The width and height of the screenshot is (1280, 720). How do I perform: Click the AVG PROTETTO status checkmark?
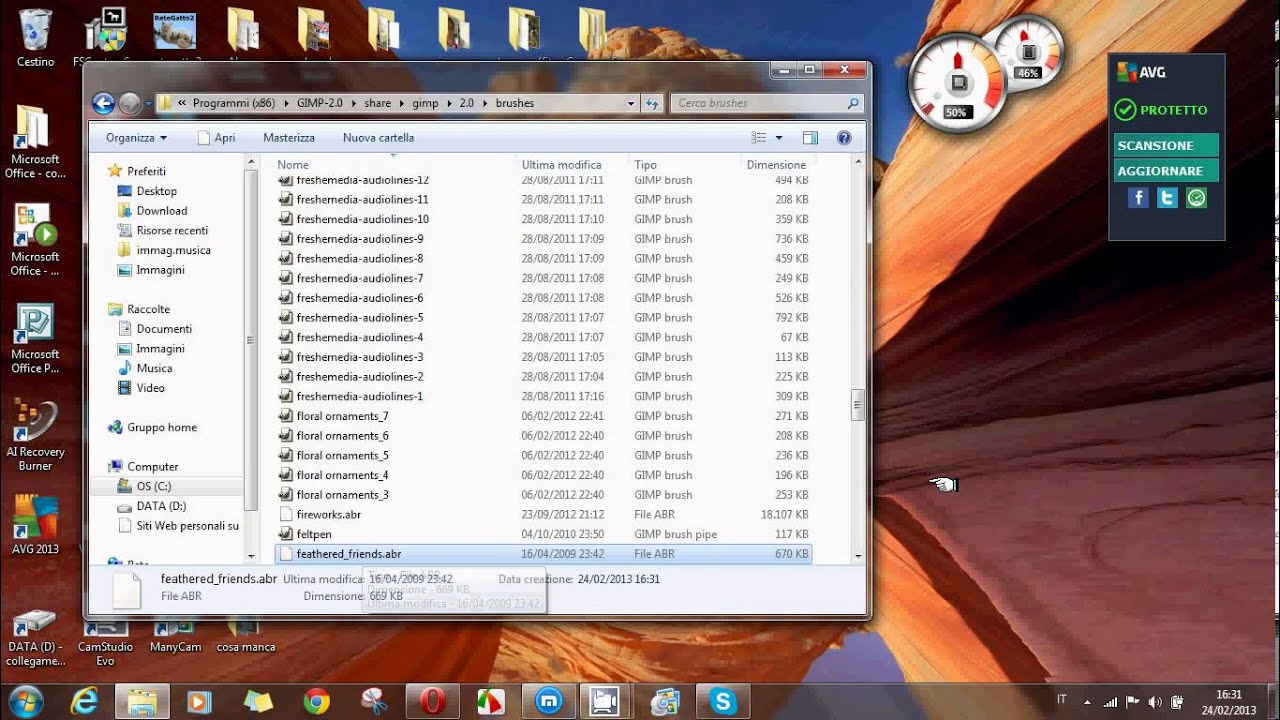tap(1125, 110)
